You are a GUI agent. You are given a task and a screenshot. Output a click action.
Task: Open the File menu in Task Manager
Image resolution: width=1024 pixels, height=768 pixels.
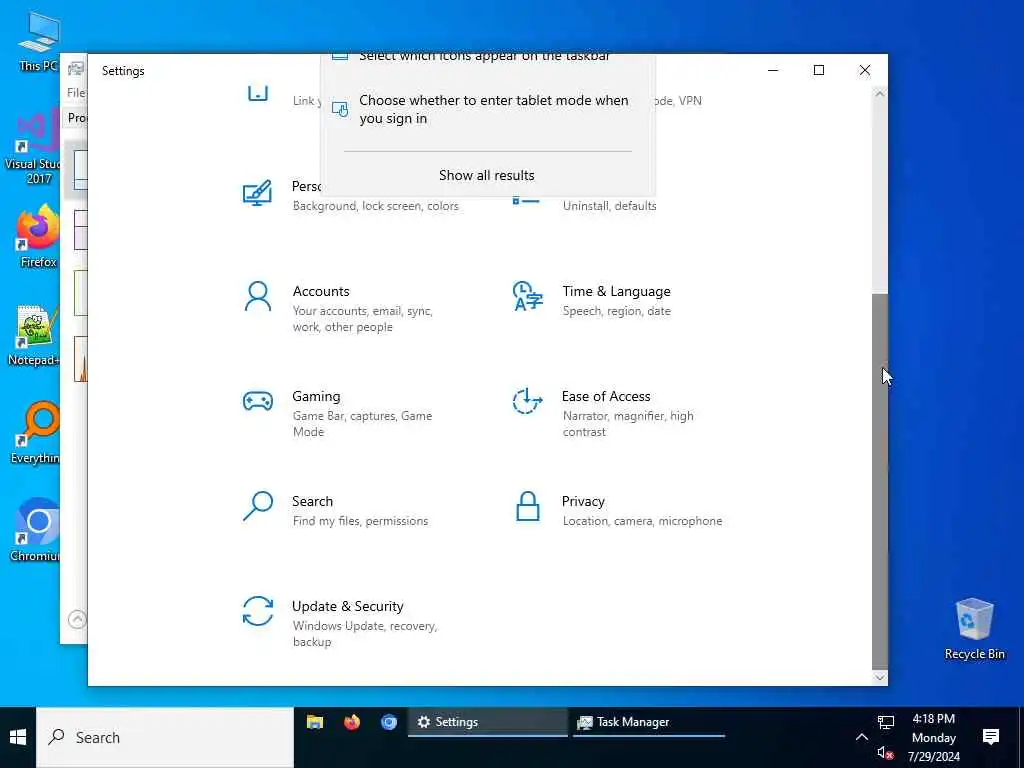pos(76,93)
